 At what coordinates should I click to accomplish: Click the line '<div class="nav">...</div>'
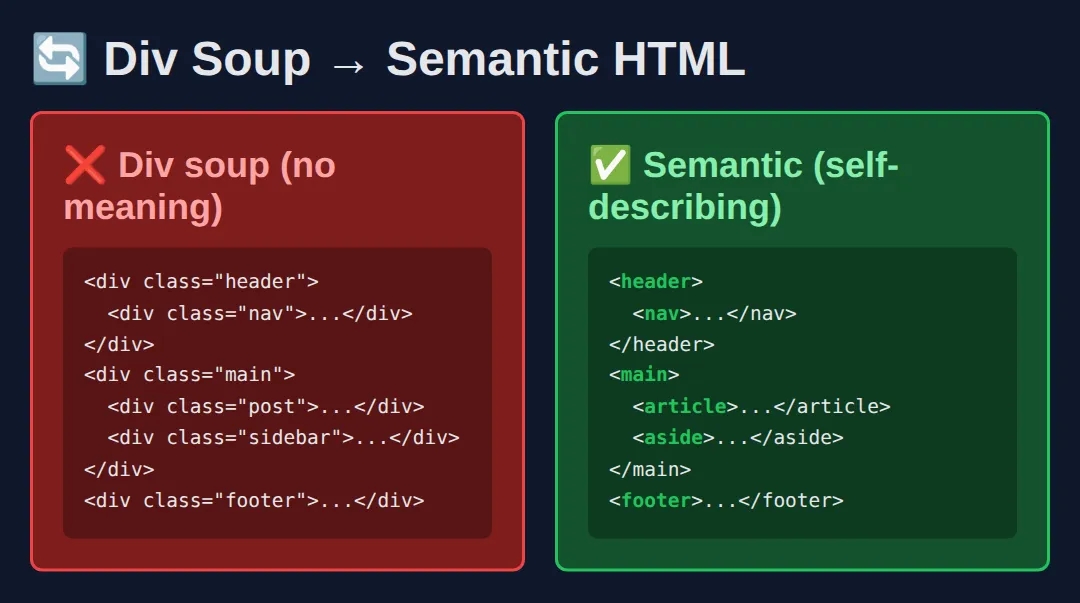(x=260, y=314)
